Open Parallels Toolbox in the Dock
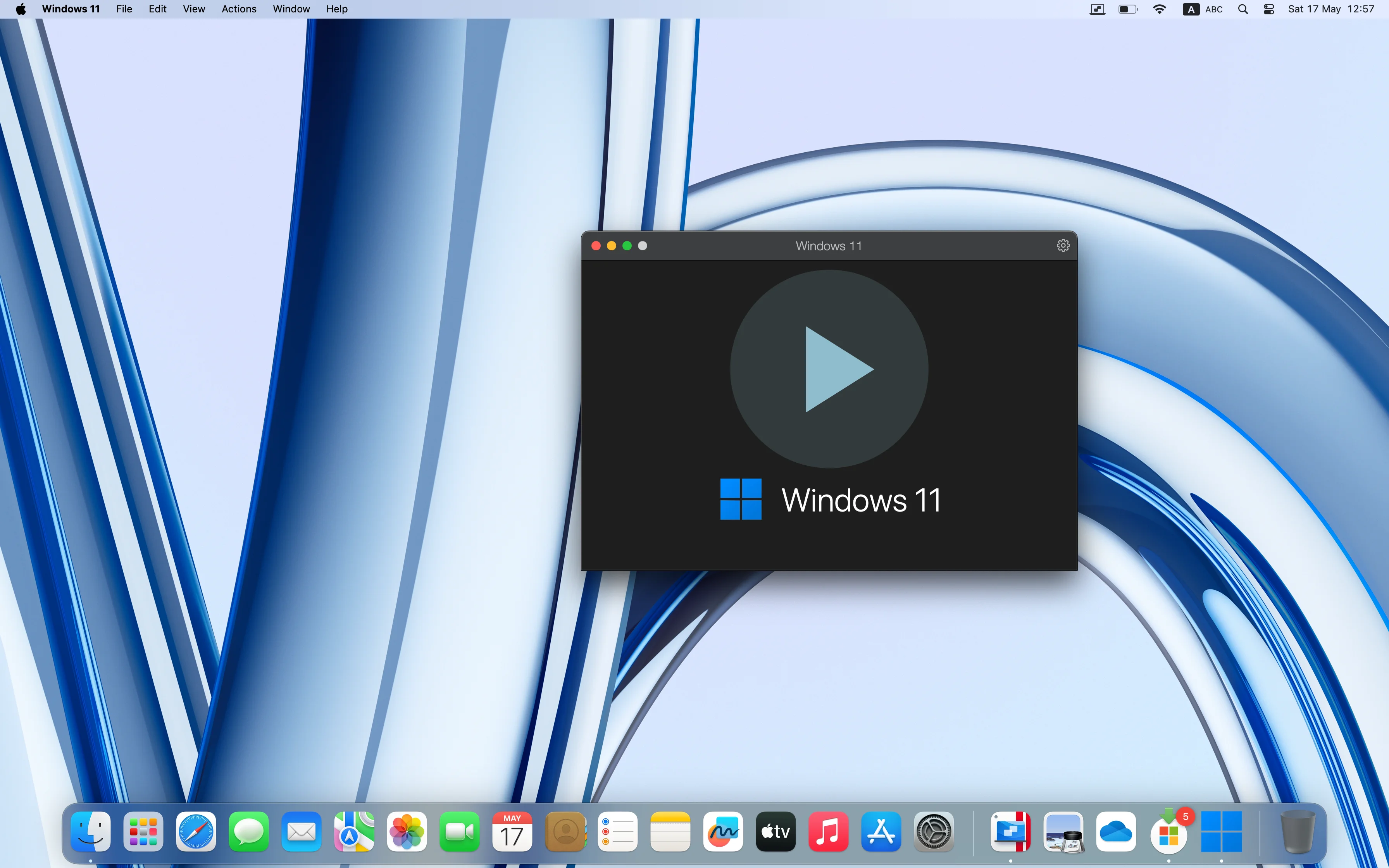 tap(1010, 831)
